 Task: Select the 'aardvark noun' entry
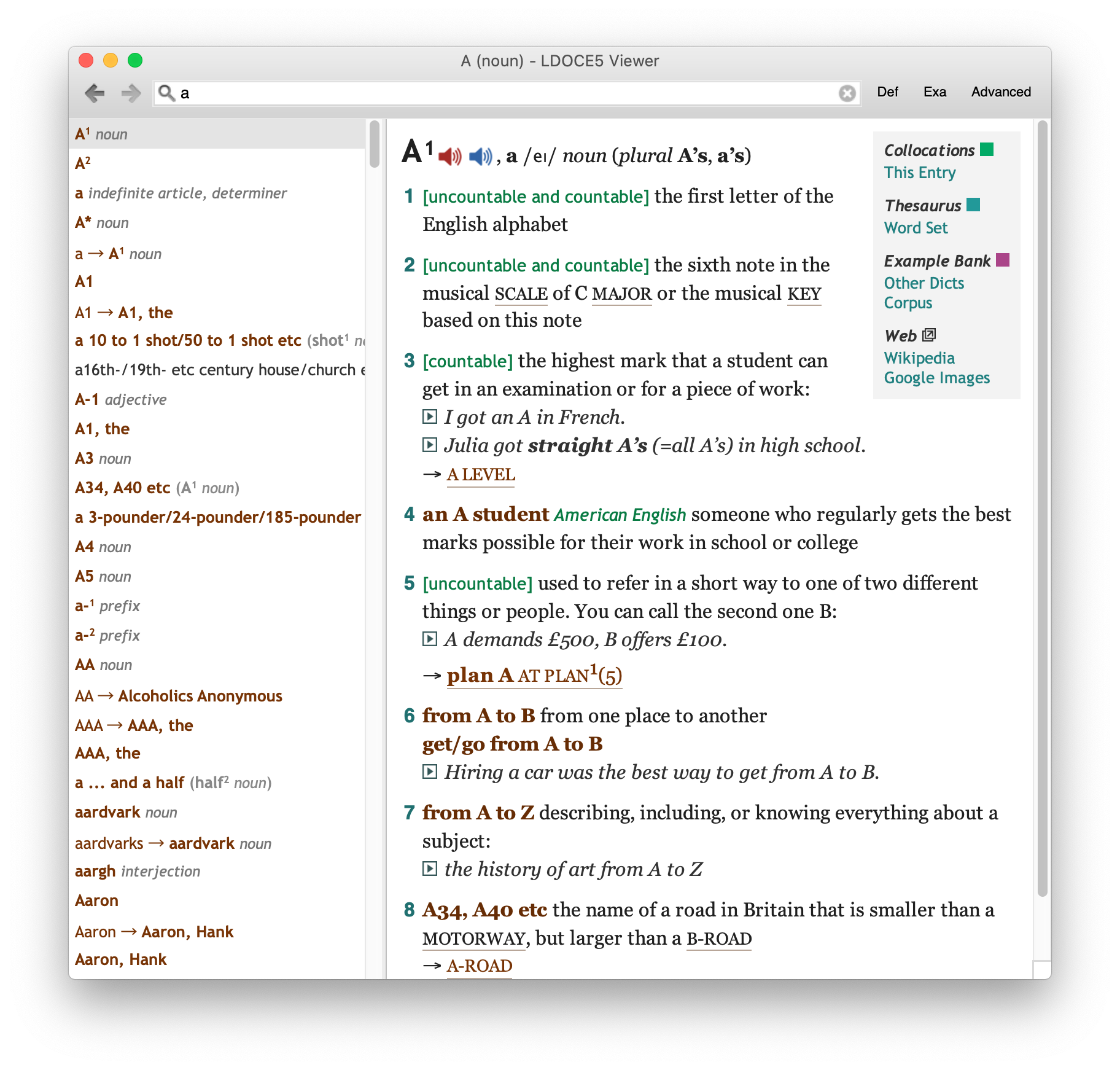[x=217, y=812]
